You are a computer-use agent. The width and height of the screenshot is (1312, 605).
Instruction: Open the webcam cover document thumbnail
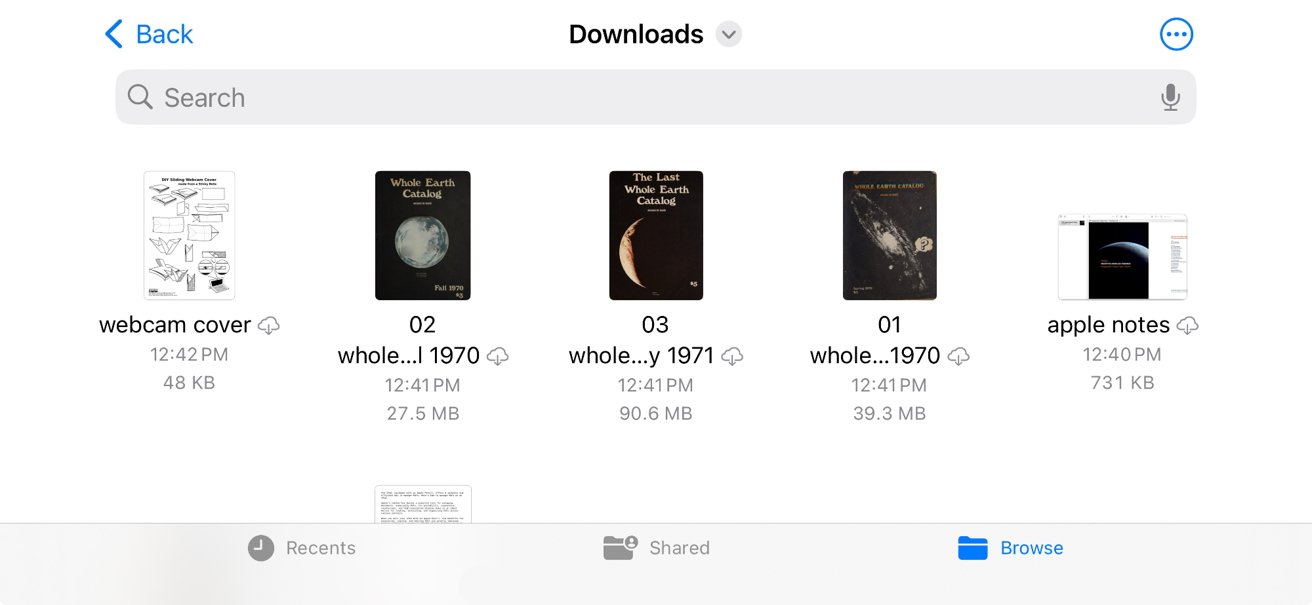(x=189, y=236)
